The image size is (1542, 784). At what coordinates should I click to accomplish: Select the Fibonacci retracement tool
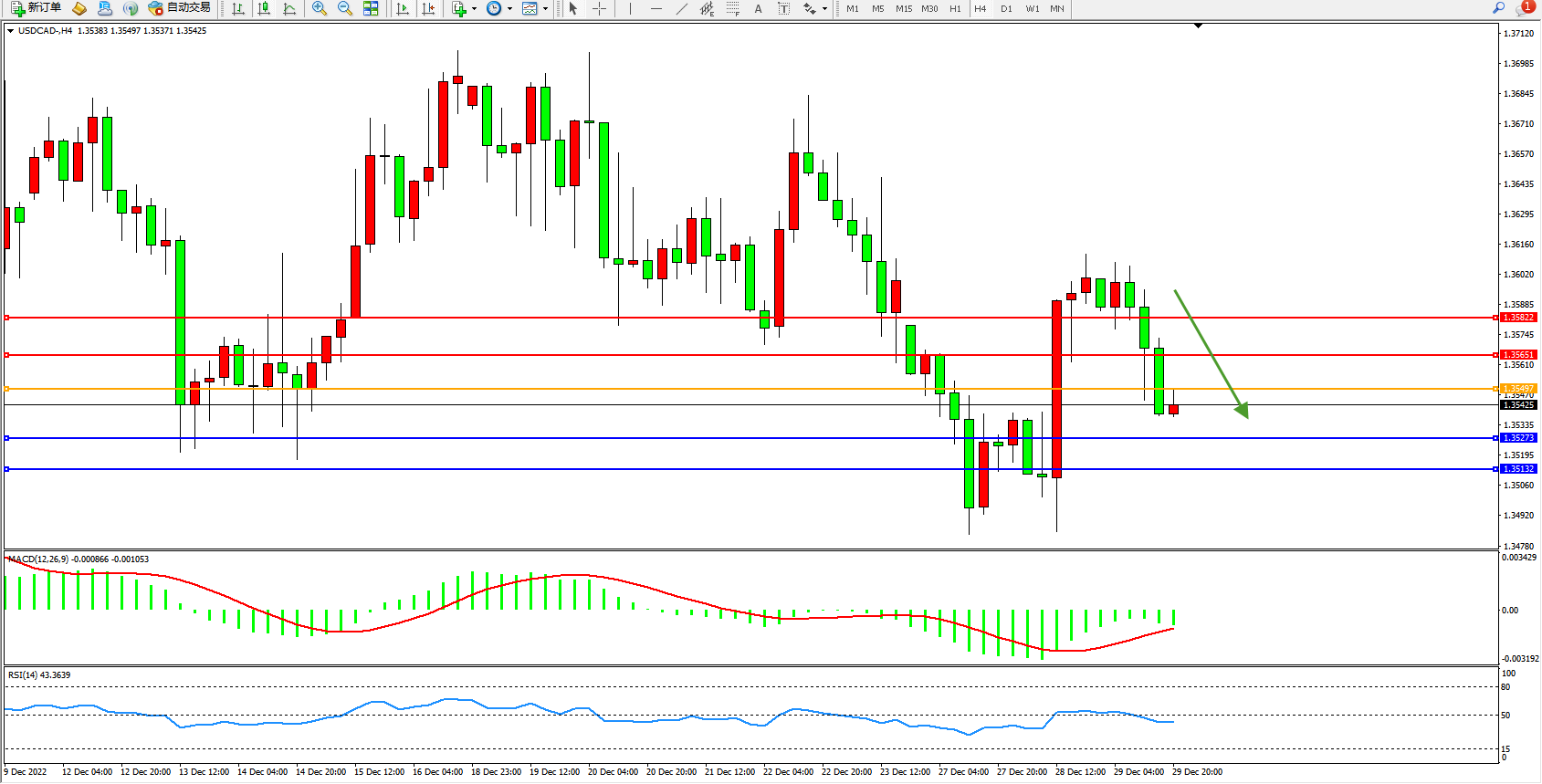coord(732,8)
